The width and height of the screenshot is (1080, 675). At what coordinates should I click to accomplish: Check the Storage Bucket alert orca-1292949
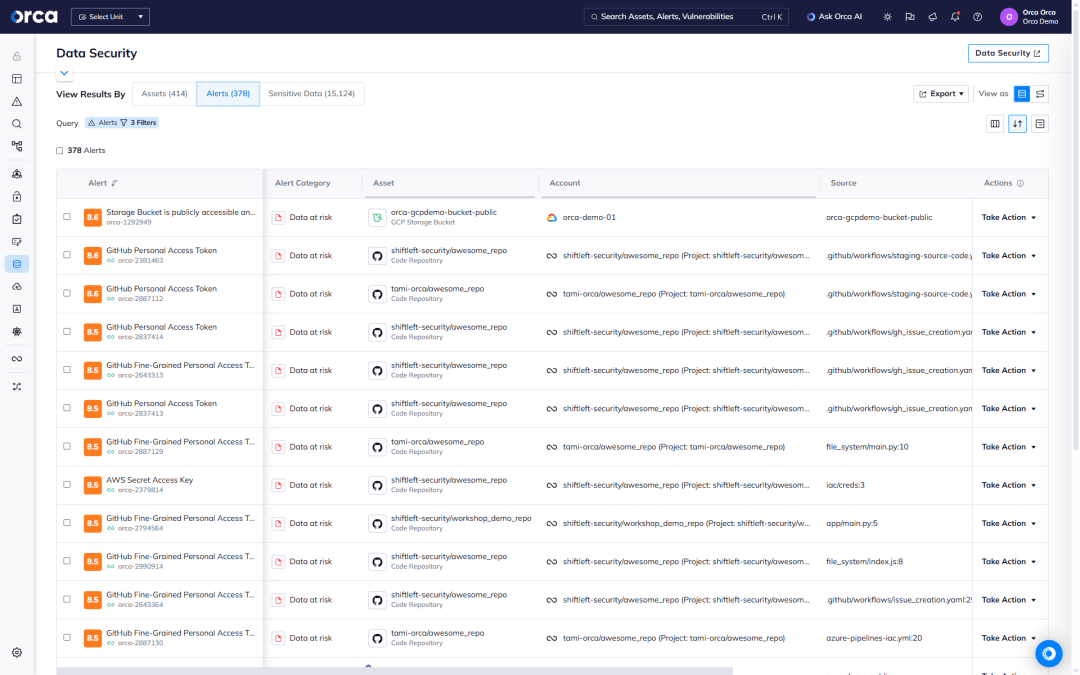(67, 216)
